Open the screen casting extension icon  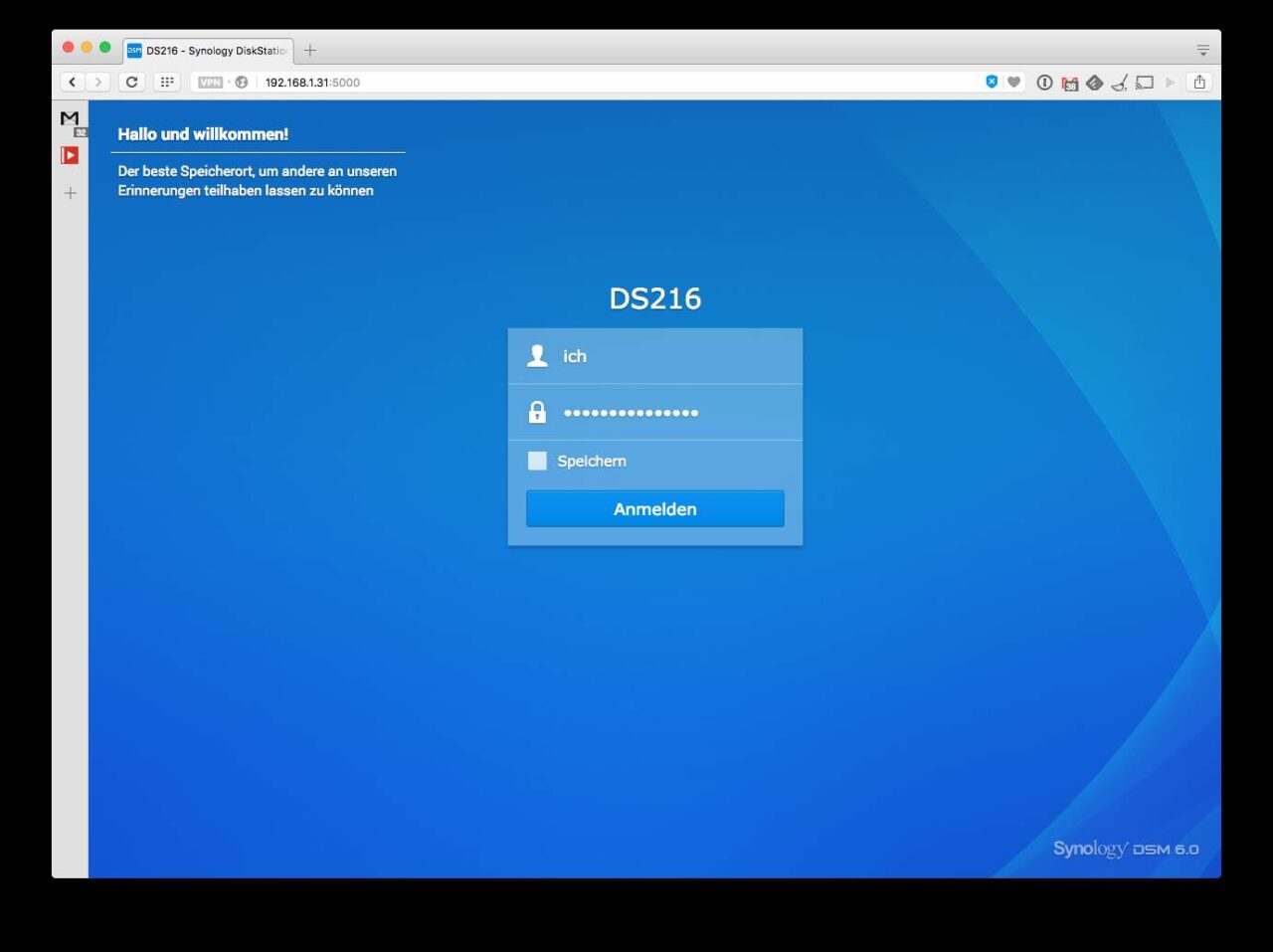coord(1146,83)
